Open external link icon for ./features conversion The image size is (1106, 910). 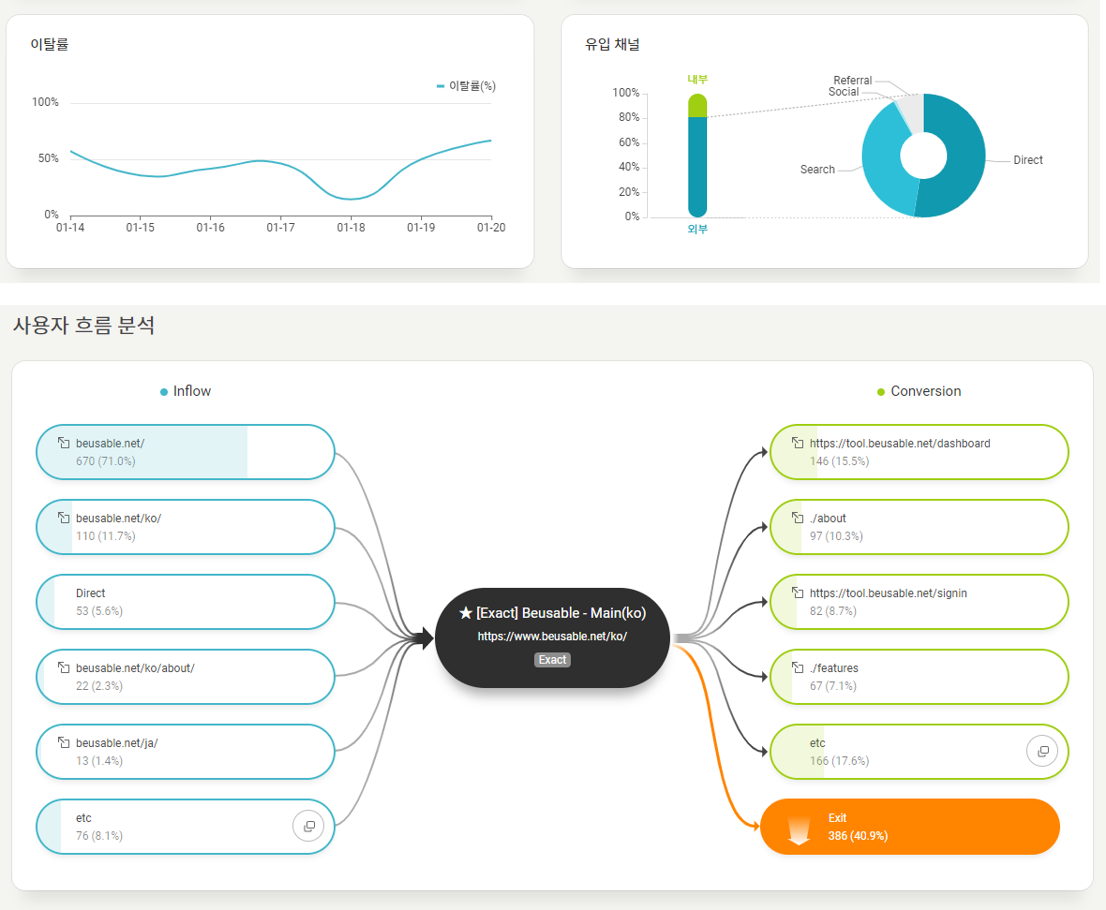tap(797, 667)
